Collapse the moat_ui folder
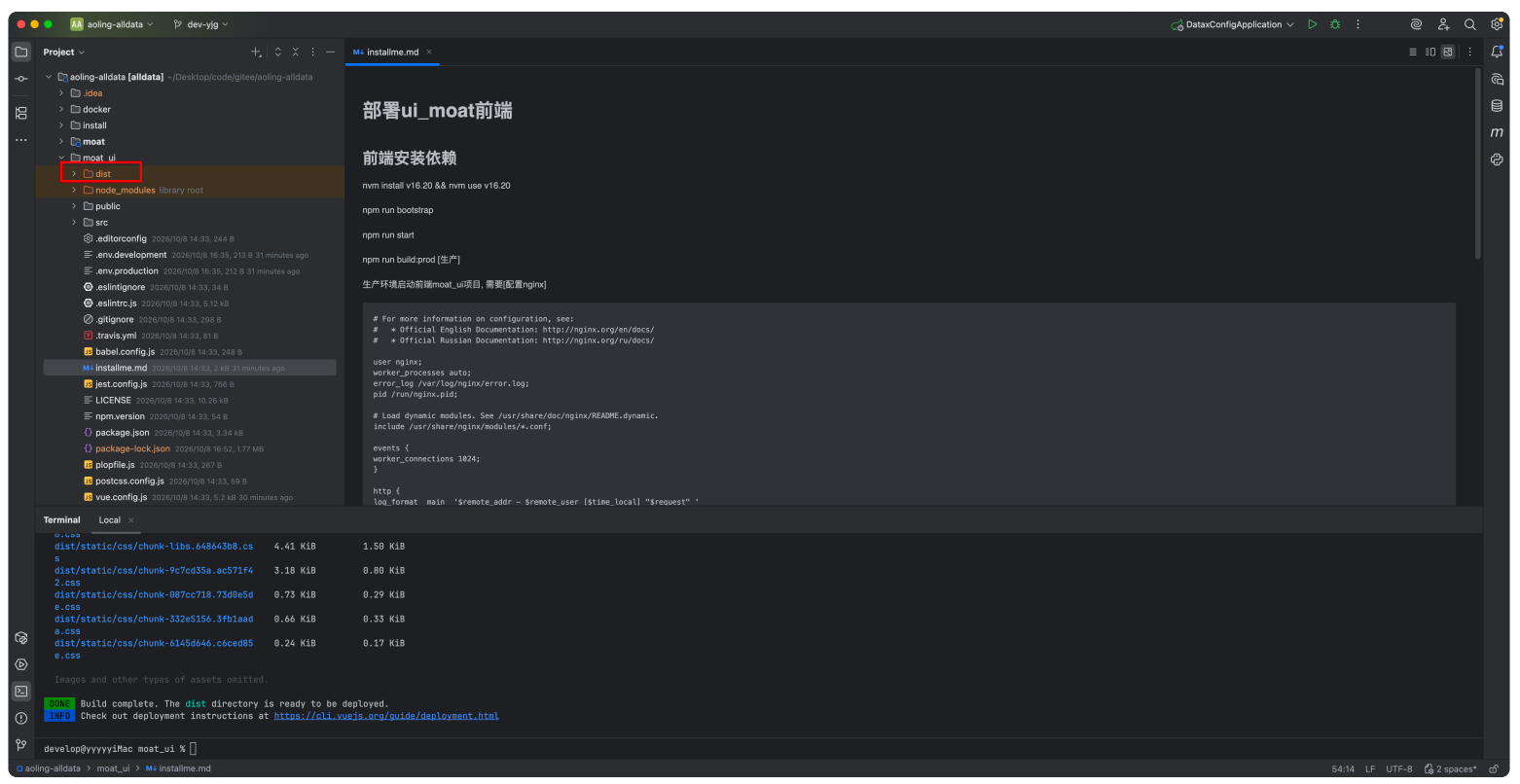 (61, 158)
